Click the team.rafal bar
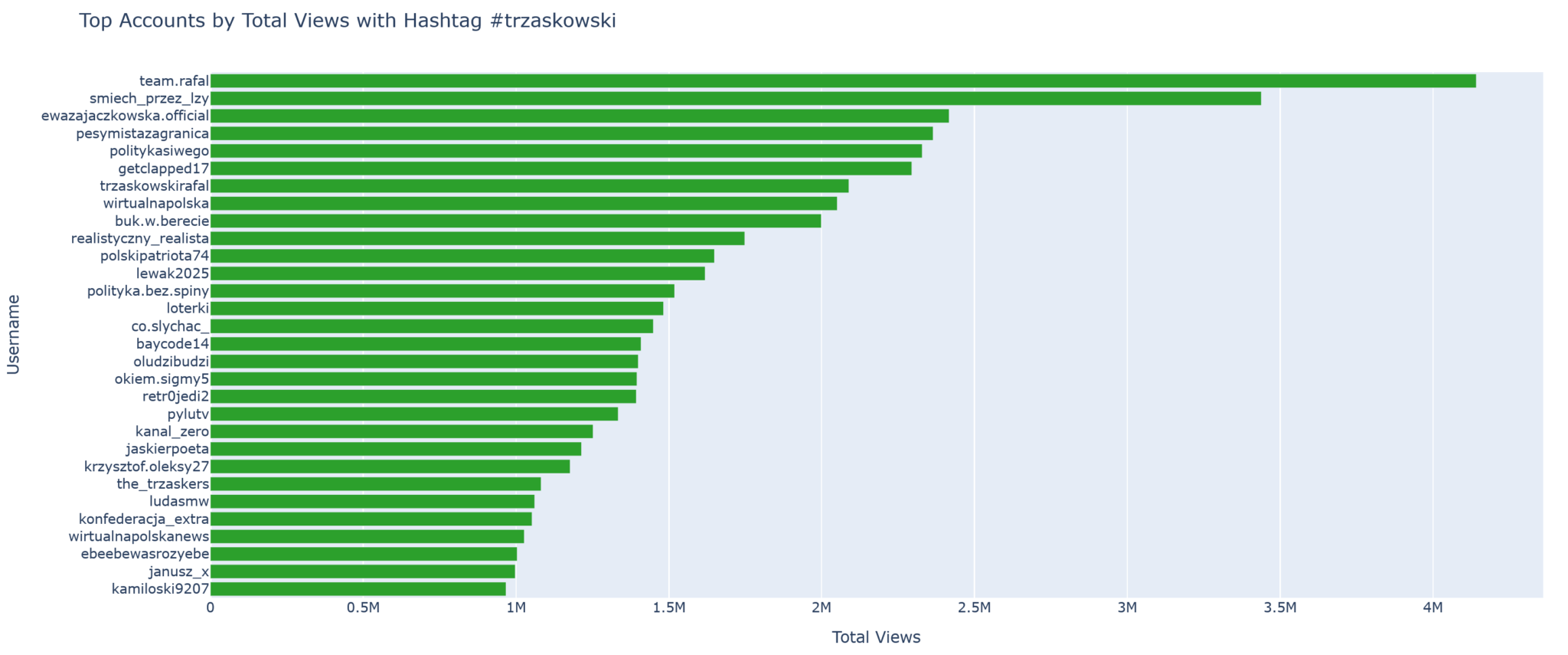 click(x=842, y=81)
